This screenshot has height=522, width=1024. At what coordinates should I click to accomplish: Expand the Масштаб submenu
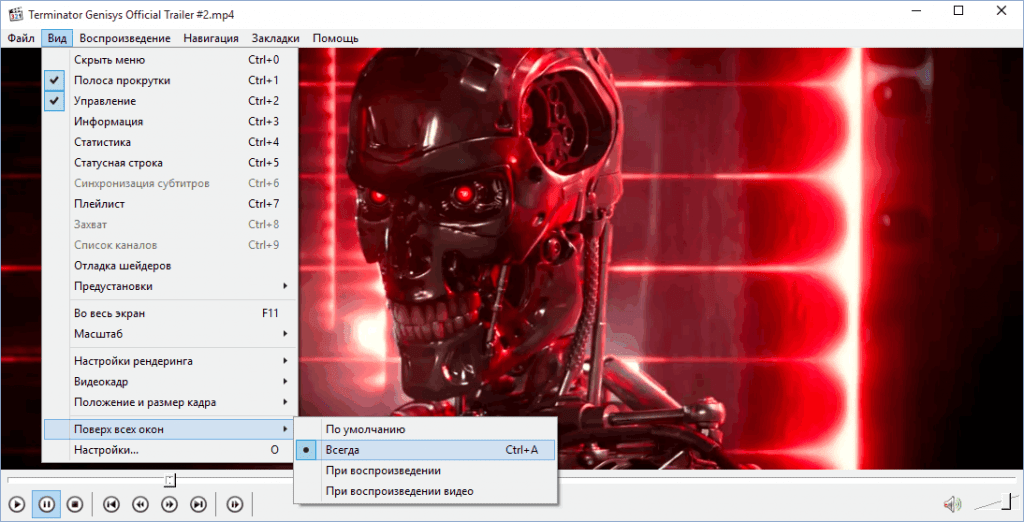[x=170, y=334]
